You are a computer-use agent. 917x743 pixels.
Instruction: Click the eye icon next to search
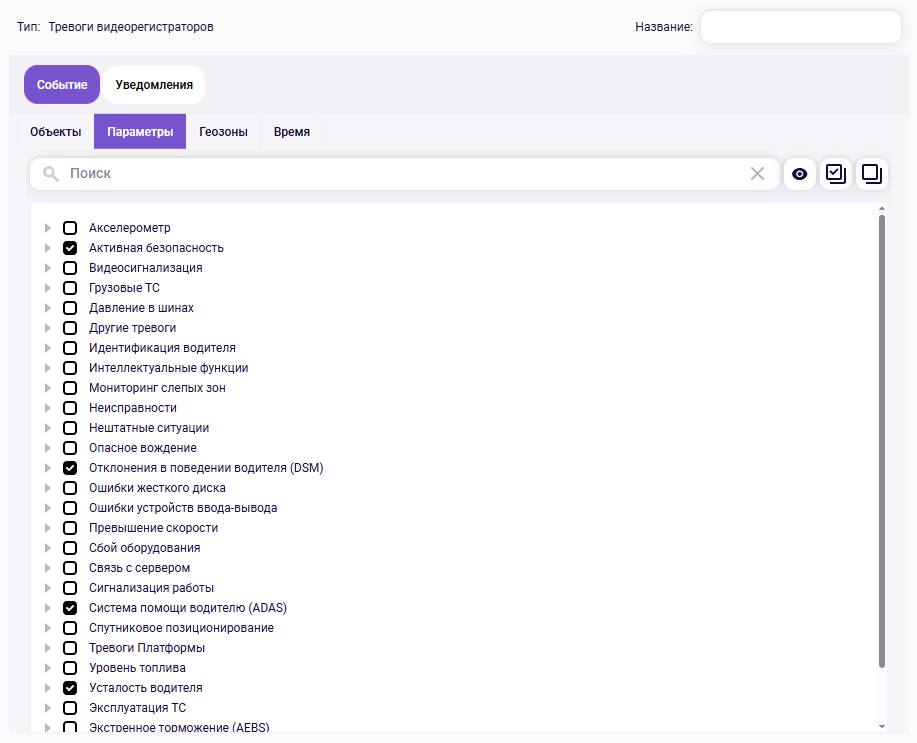tap(799, 174)
